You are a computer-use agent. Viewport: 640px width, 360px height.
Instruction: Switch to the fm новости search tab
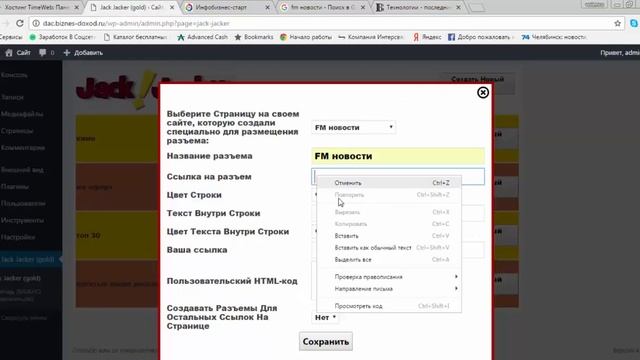click(x=318, y=7)
